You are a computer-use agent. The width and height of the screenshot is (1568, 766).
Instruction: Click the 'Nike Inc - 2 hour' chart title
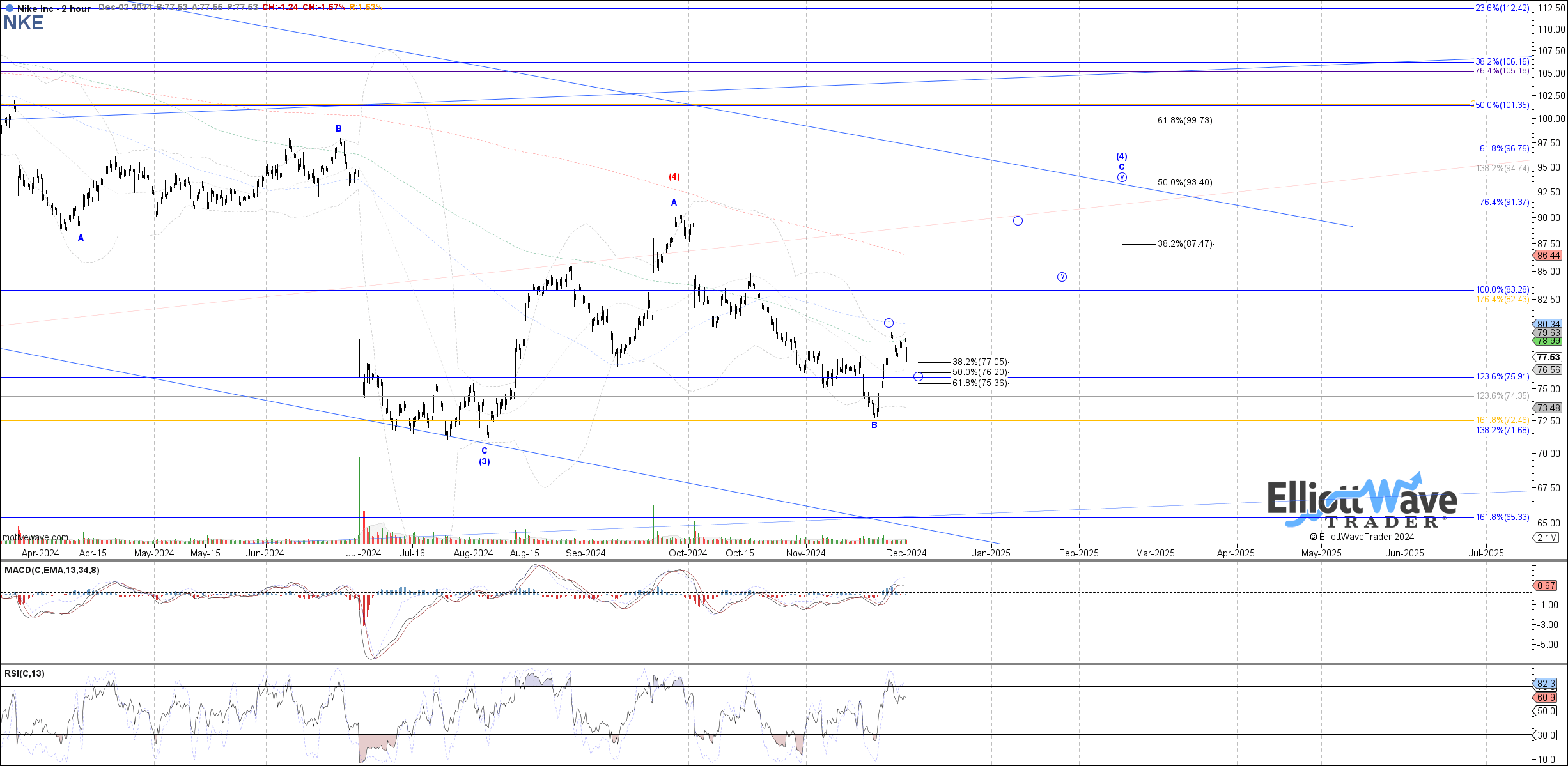pyautogui.click(x=54, y=10)
